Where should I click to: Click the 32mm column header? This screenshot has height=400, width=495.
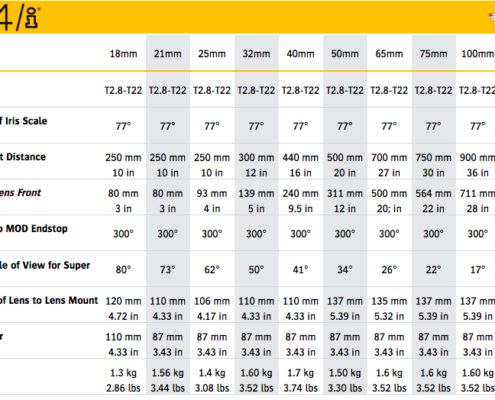click(256, 54)
